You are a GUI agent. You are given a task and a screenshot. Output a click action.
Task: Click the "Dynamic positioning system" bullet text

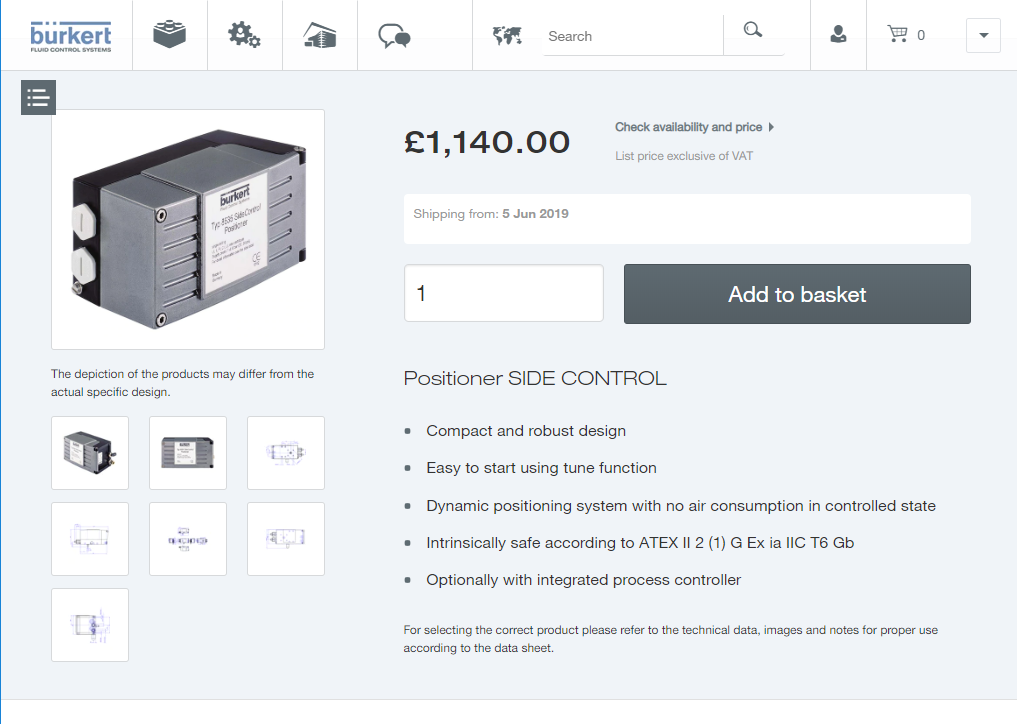[681, 505]
